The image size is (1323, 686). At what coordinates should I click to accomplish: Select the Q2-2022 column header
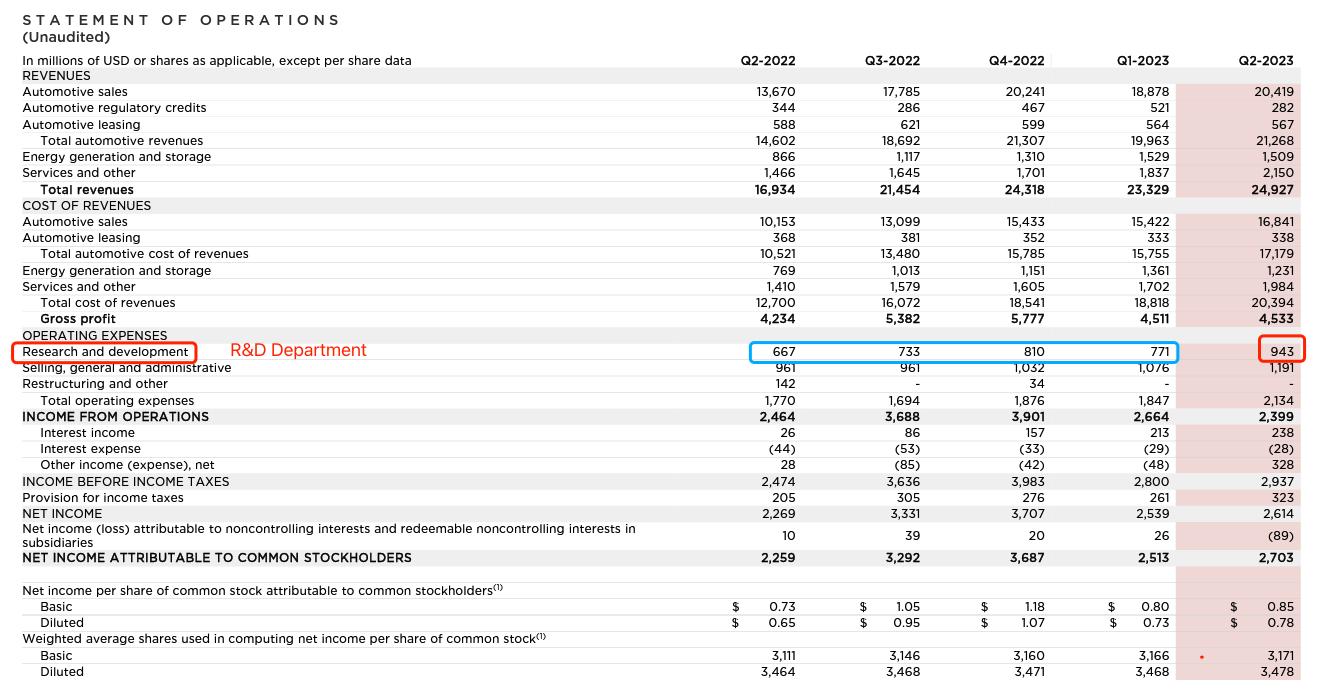coord(767,60)
